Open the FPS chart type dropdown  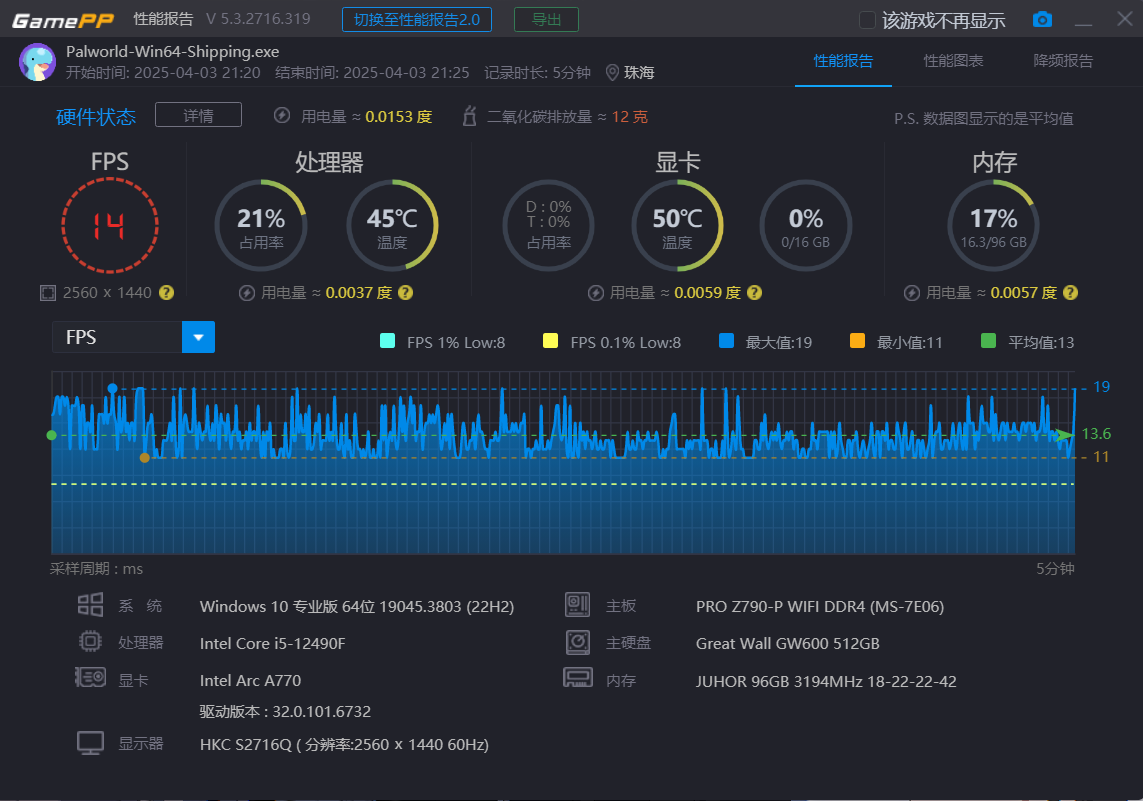(133, 337)
